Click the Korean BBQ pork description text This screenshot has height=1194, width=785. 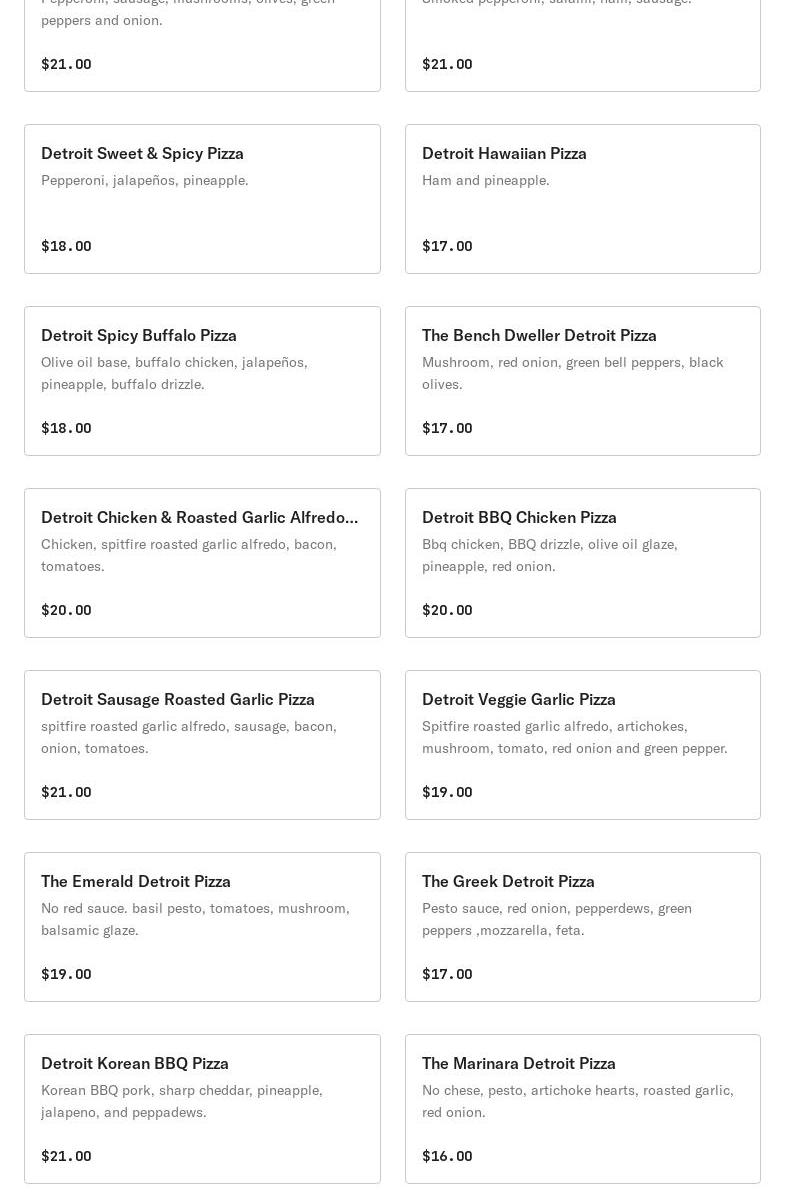pyautogui.click(x=182, y=1101)
